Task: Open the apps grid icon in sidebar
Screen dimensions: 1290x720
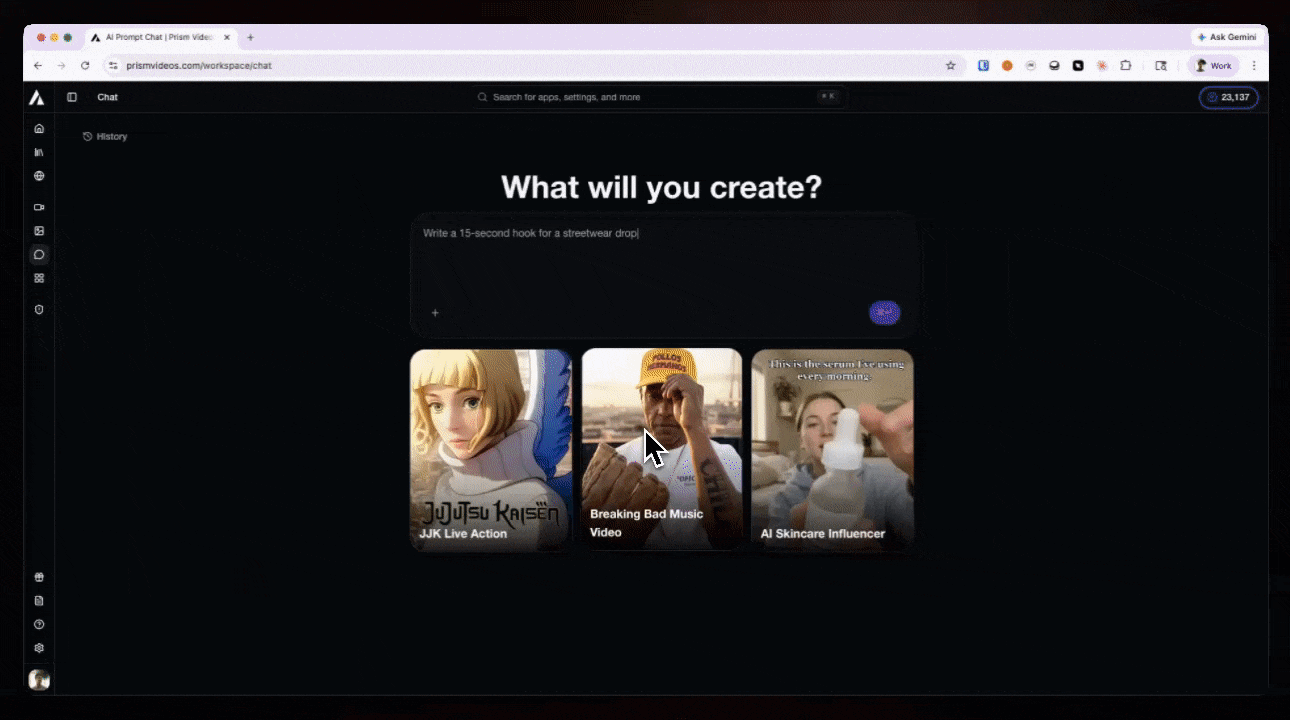Action: (x=39, y=278)
